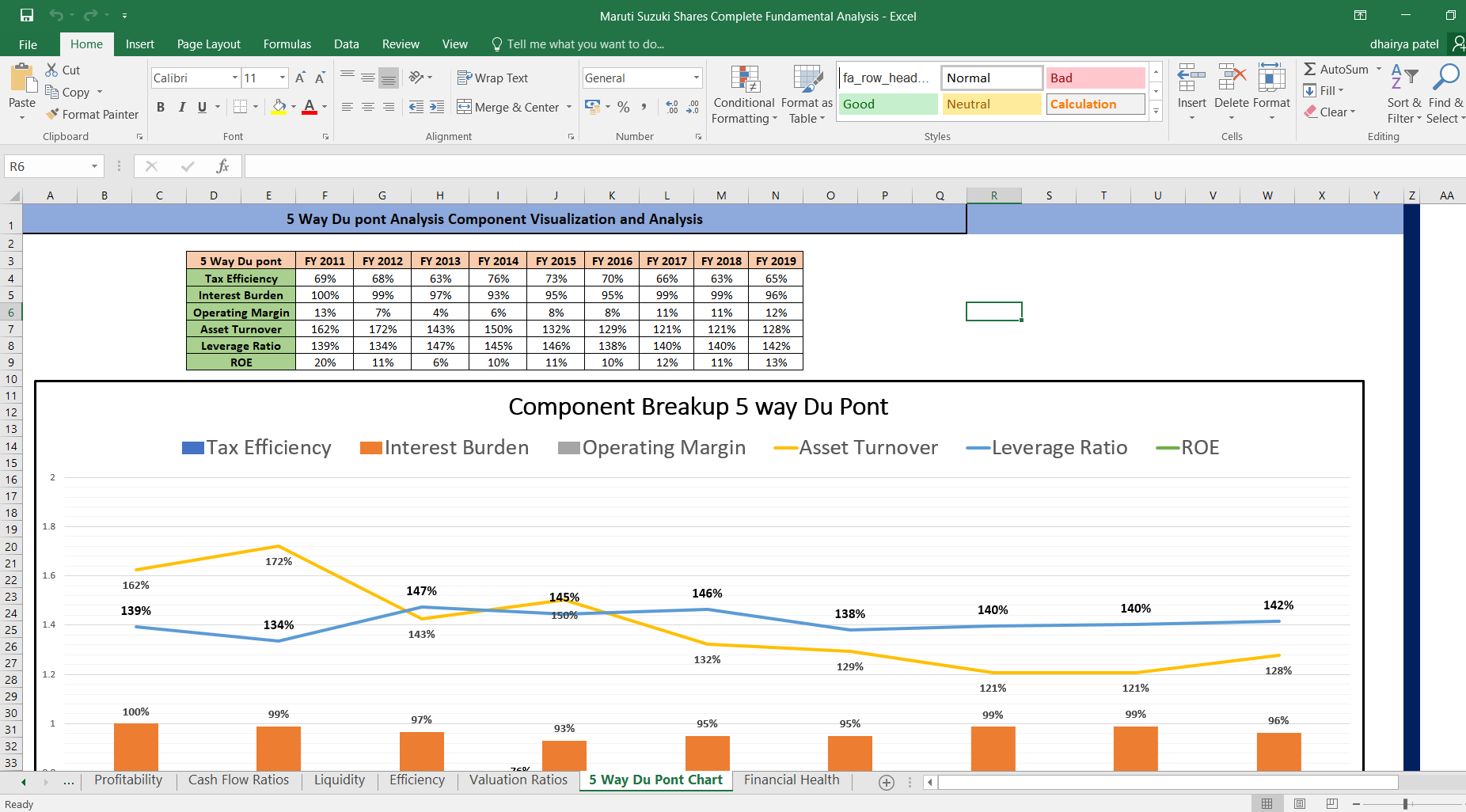This screenshot has width=1466, height=812.
Task: Switch to the Page Layout tab
Action: coord(209,44)
